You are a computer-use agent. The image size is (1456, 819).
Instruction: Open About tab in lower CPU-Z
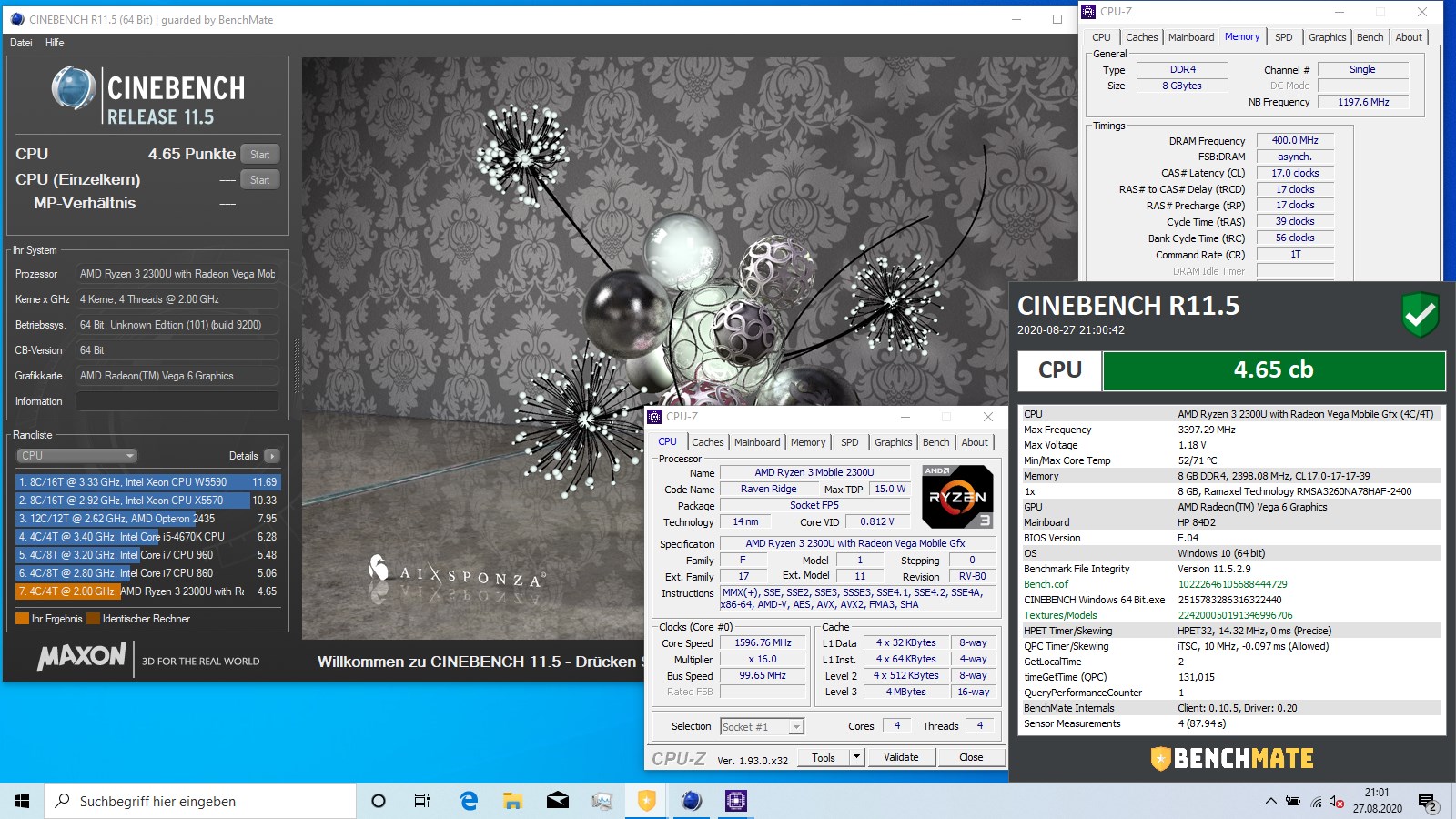tap(975, 442)
